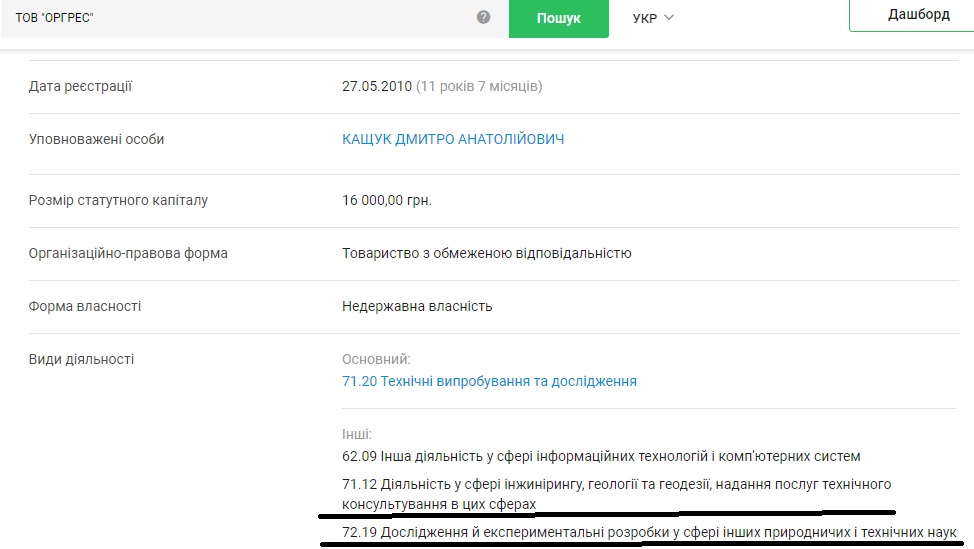974x549 pixels.
Task: Click the question mark help icon
Action: [484, 17]
